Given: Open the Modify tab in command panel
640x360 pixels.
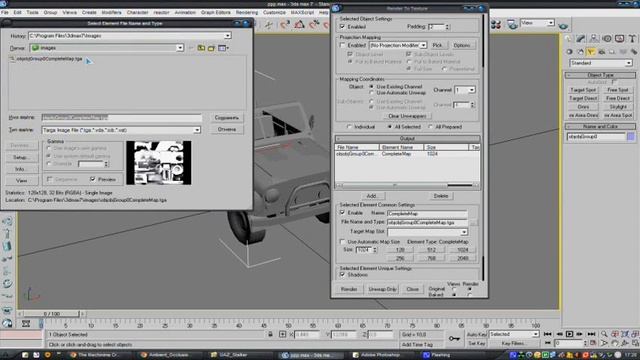Looking at the screenshot, I should (581, 39).
